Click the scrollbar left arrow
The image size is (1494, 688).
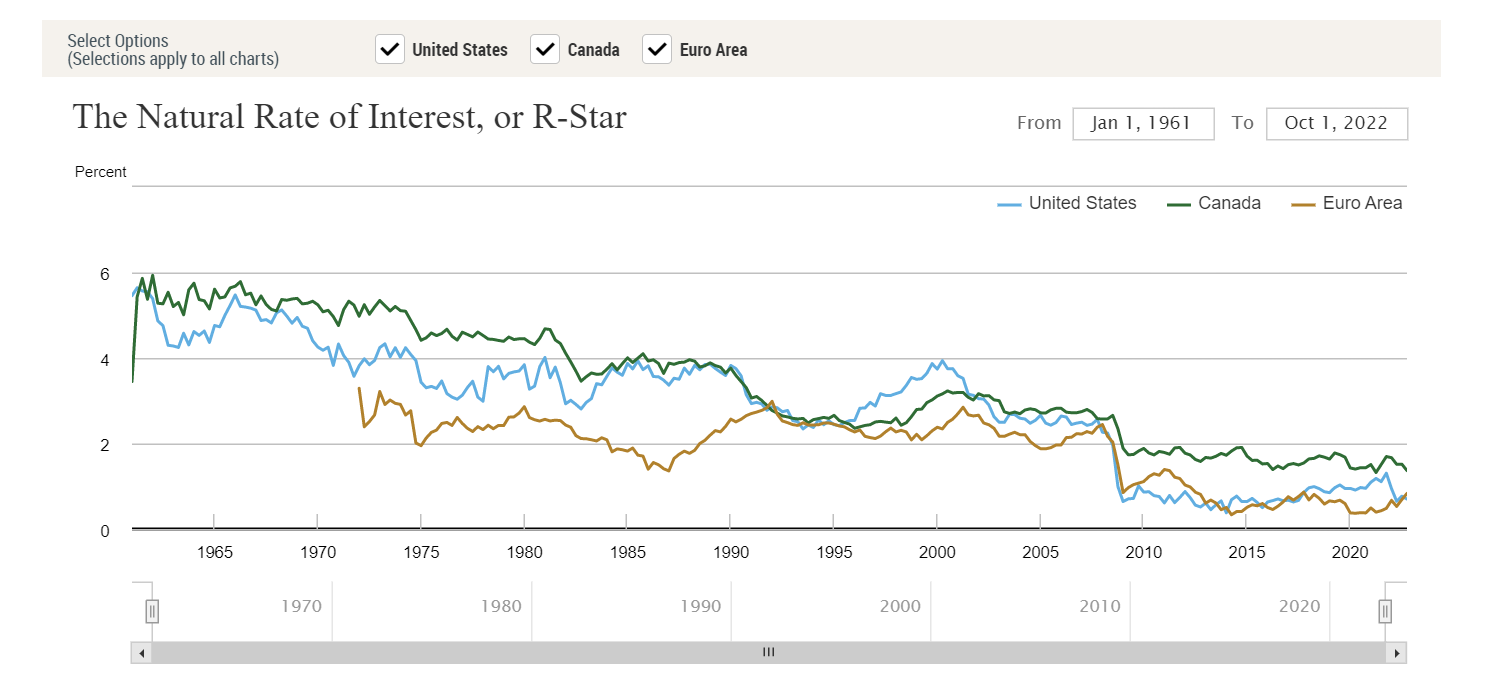(141, 653)
